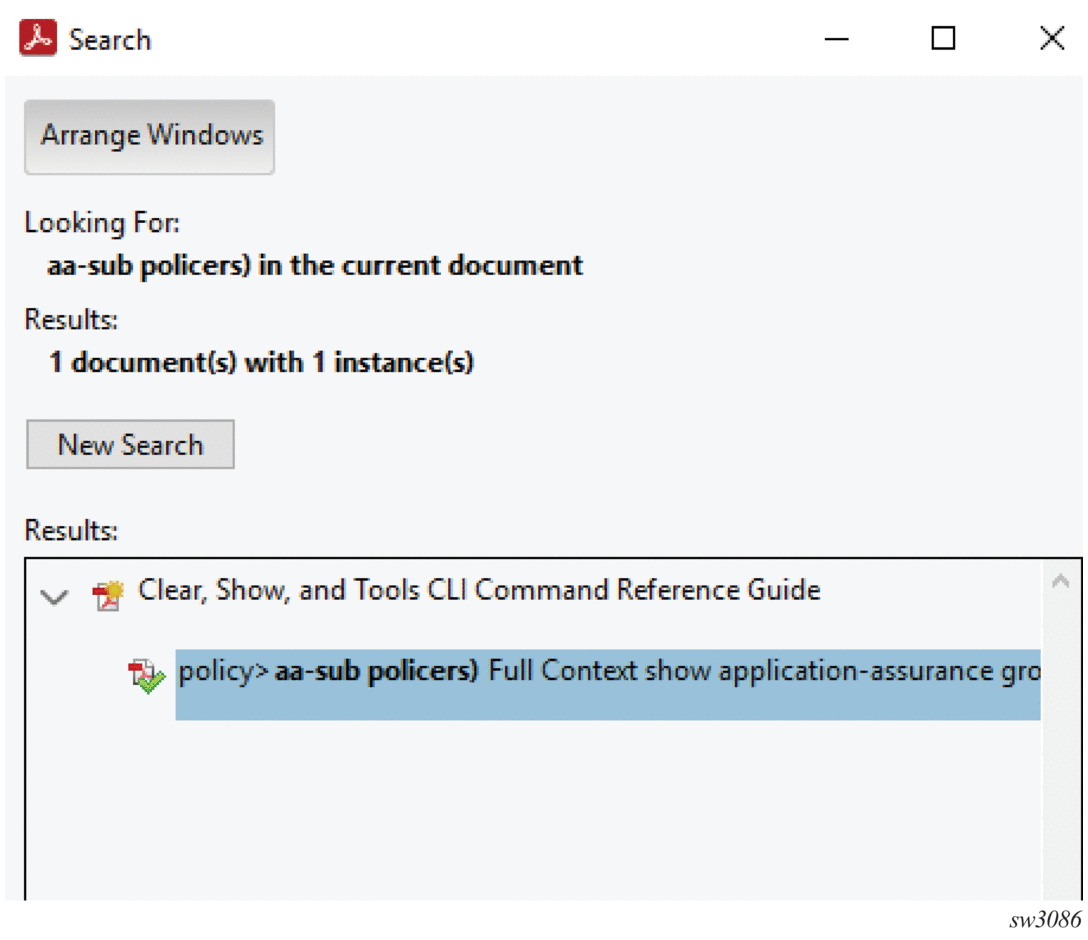Click the bold 'aa-sub policers) in the current document' text
This screenshot has width=1088, height=940.
pos(315,266)
